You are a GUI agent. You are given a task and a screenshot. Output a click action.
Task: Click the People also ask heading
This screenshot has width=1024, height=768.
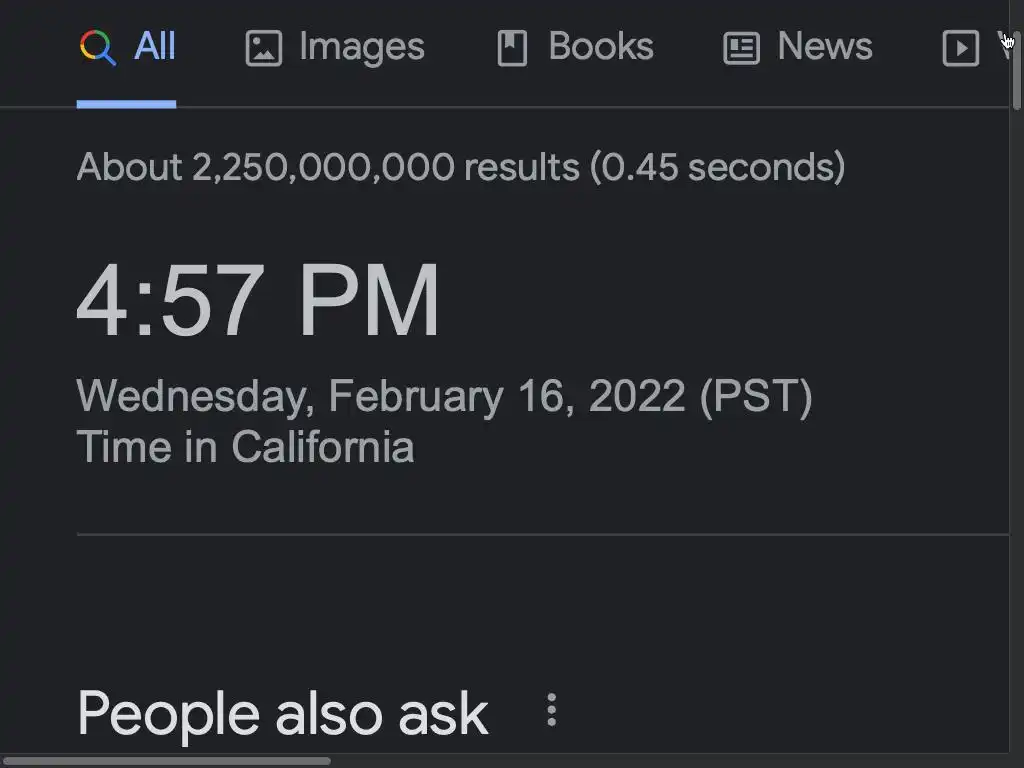[x=282, y=714]
